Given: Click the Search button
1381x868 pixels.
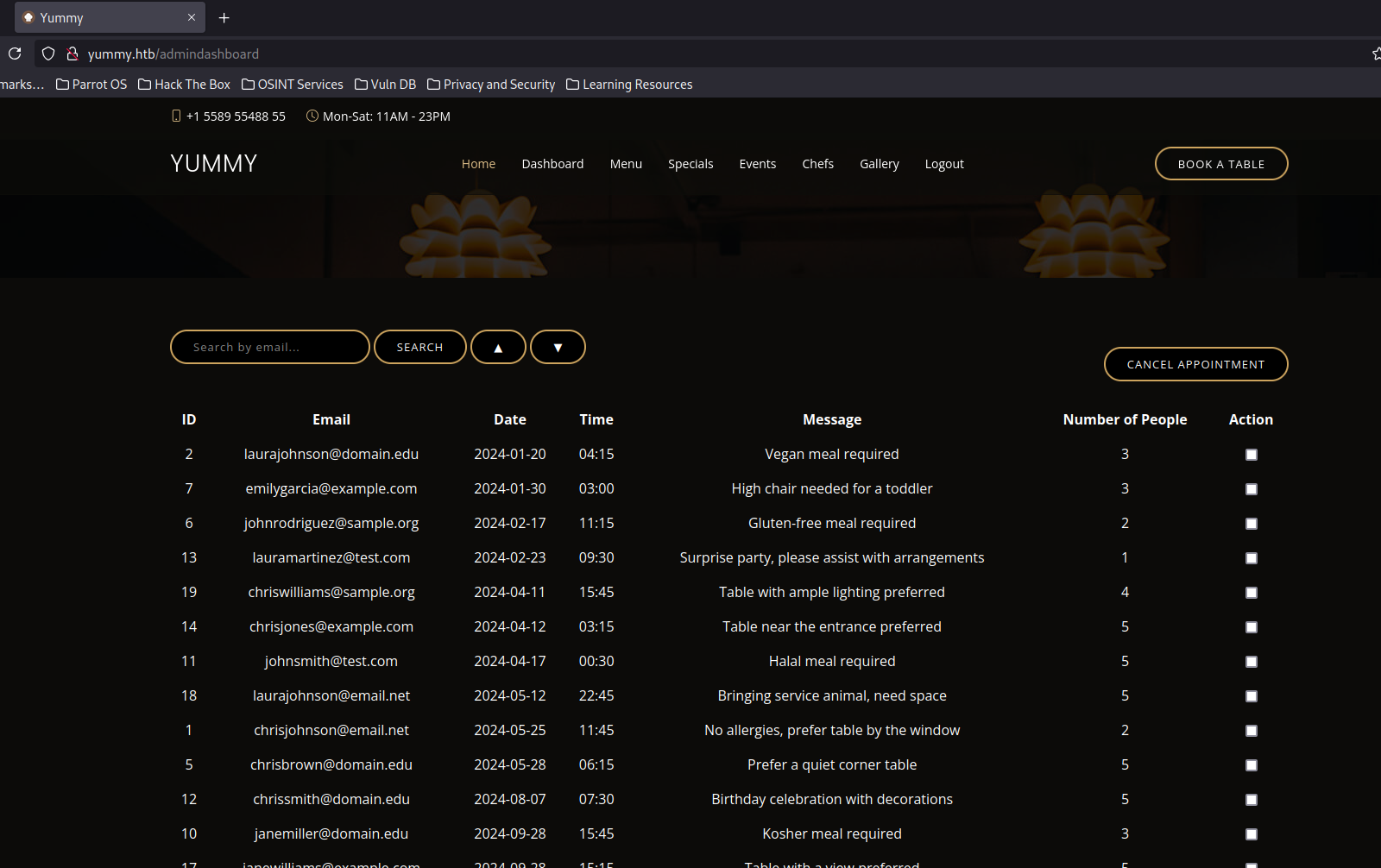Looking at the screenshot, I should (420, 347).
